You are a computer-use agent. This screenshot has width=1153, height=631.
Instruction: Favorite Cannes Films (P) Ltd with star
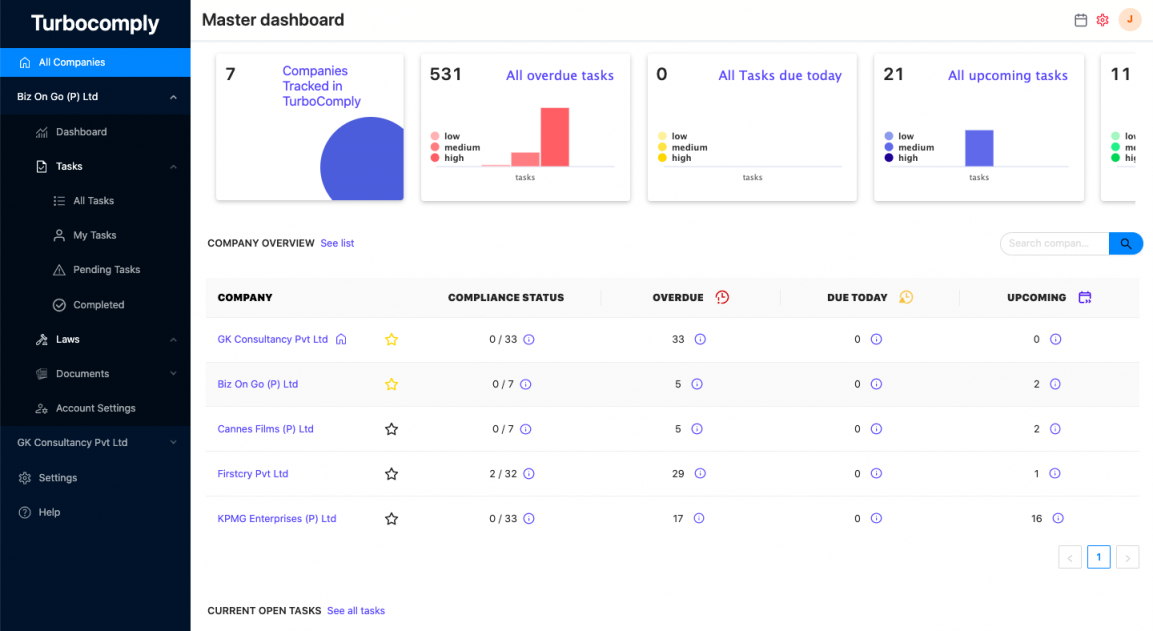[x=391, y=429]
